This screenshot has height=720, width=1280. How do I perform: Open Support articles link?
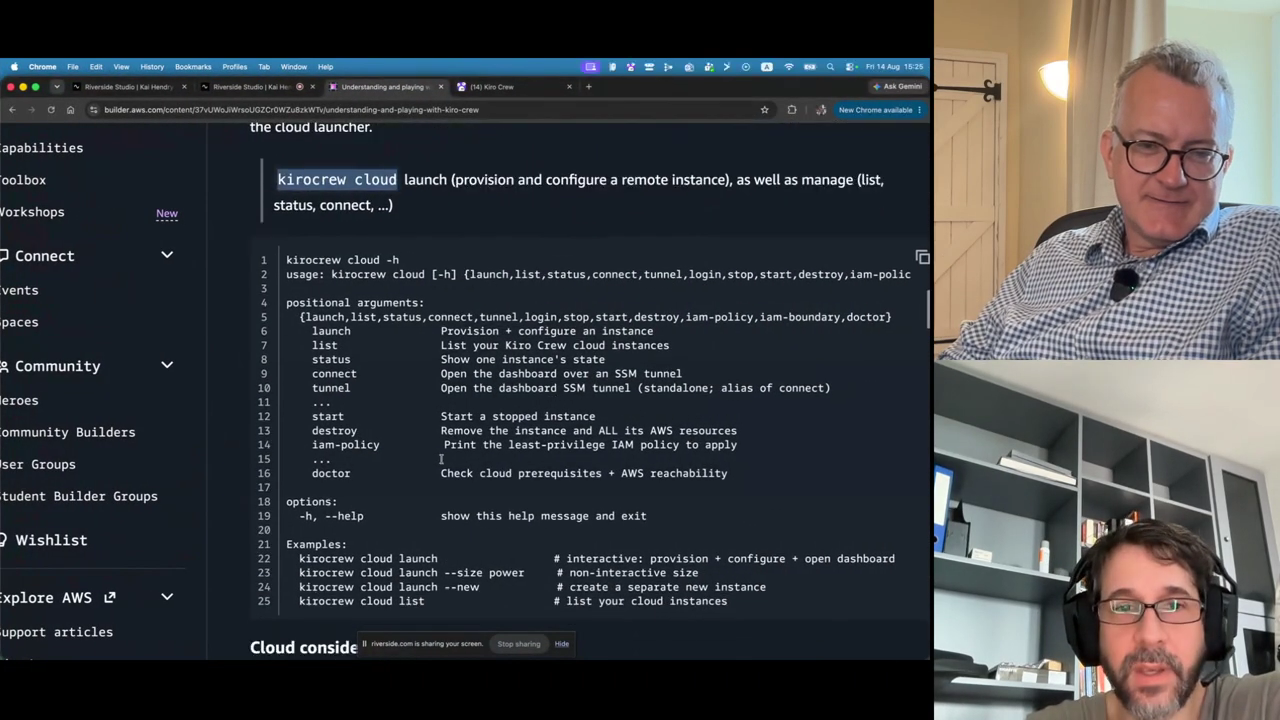click(x=56, y=632)
